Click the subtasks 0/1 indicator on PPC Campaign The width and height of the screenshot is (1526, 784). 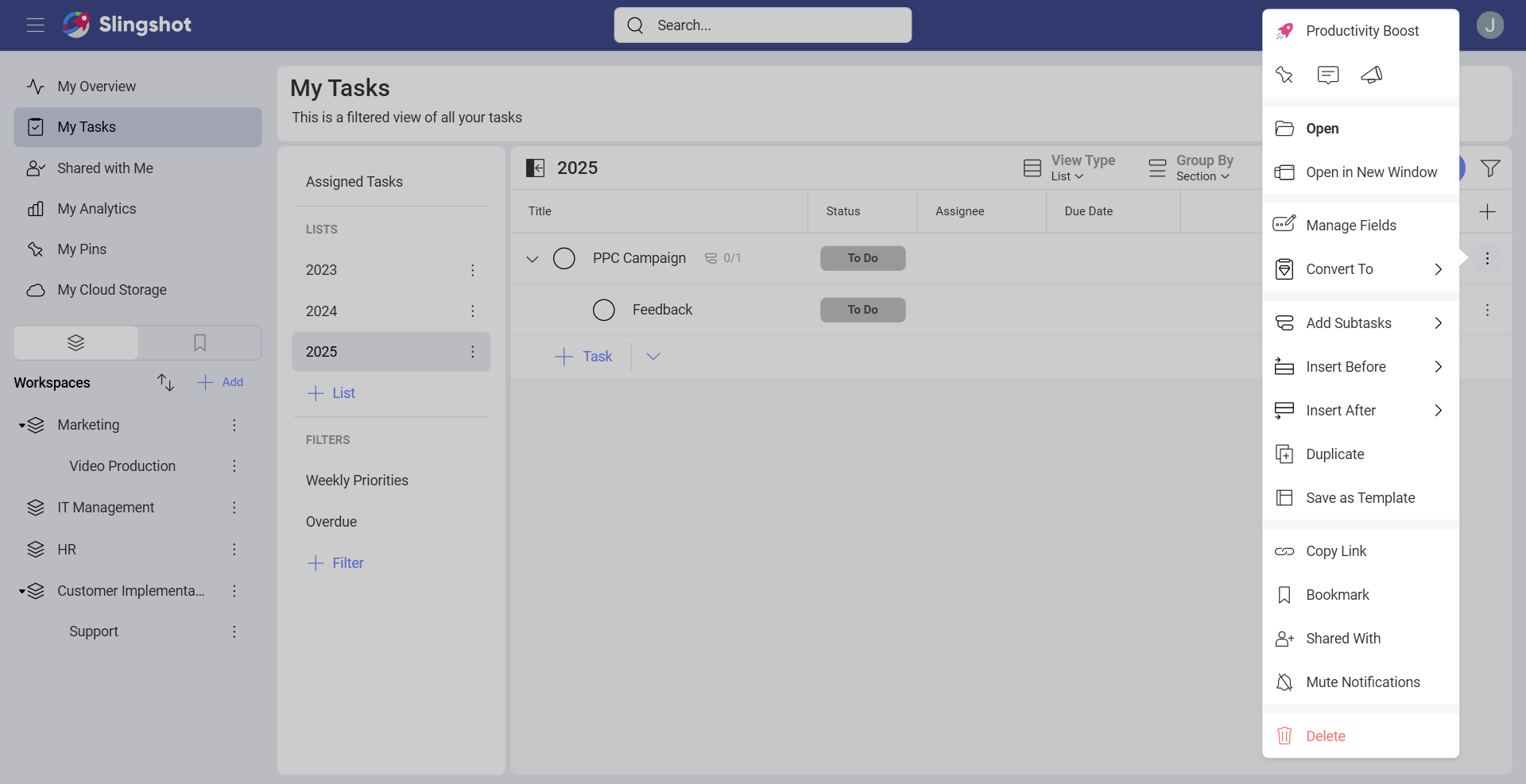click(722, 258)
